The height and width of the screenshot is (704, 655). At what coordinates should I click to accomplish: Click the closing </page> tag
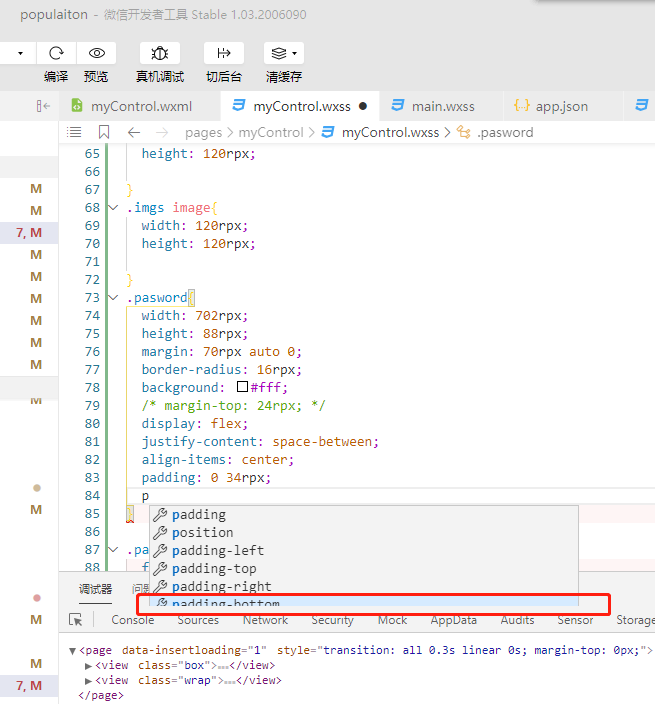coord(101,696)
